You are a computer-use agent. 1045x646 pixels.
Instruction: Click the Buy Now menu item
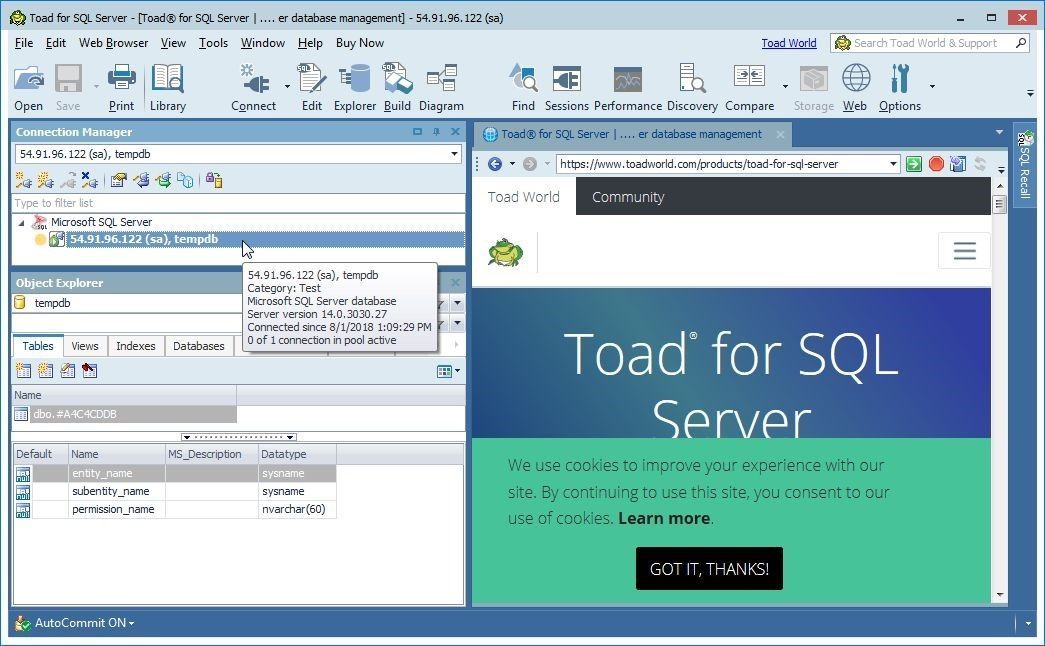[x=360, y=43]
